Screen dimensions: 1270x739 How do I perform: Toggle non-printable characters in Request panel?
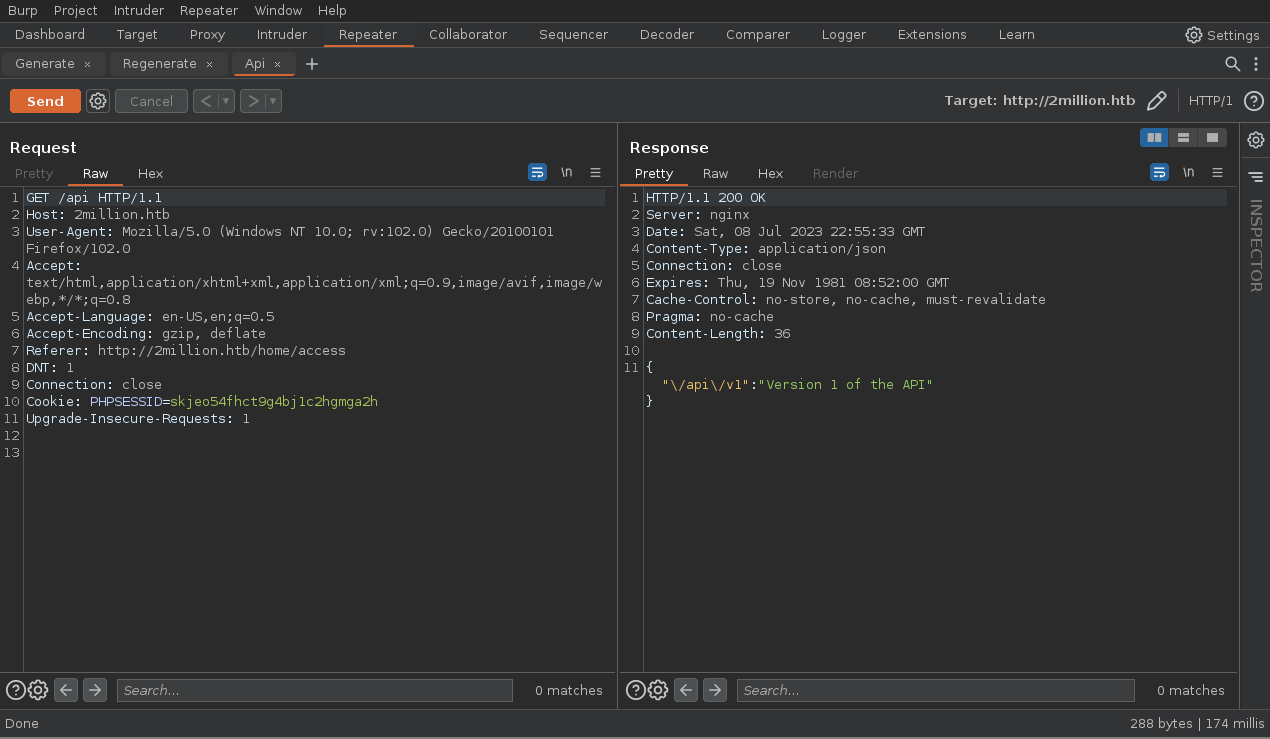point(567,173)
